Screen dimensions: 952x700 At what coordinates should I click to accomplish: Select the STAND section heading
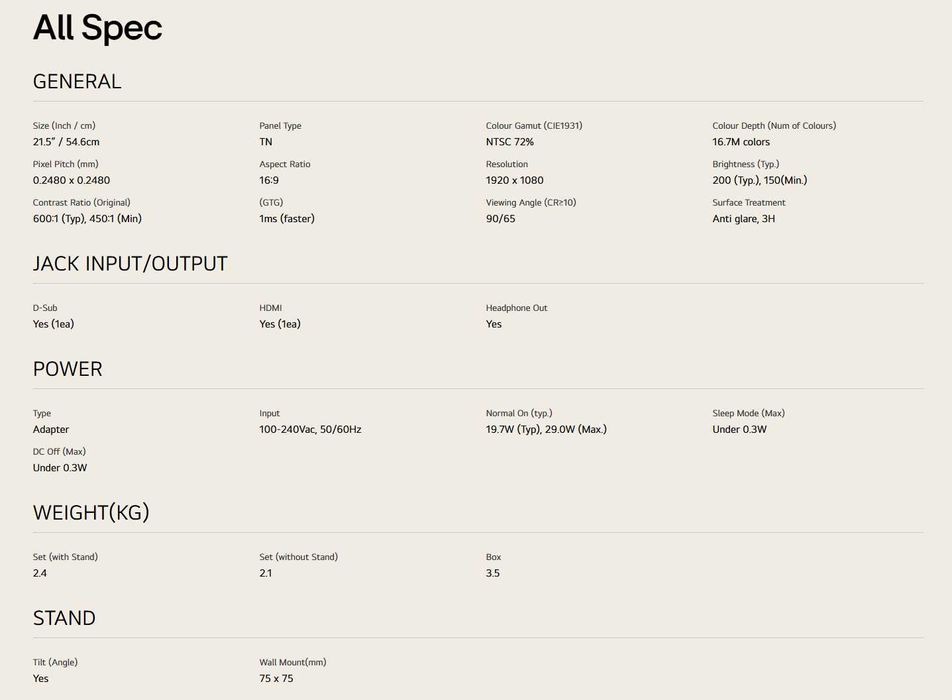(x=64, y=618)
